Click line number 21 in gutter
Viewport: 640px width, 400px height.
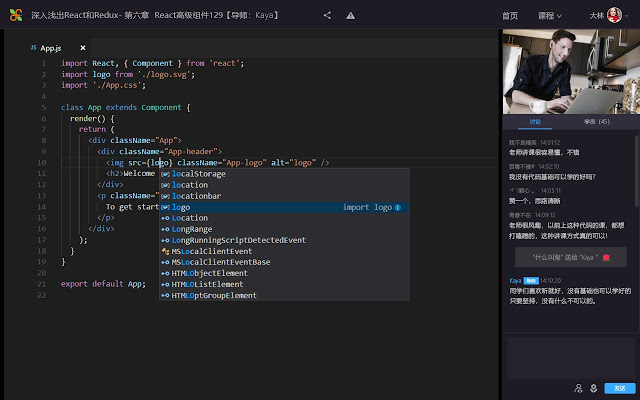point(42,284)
